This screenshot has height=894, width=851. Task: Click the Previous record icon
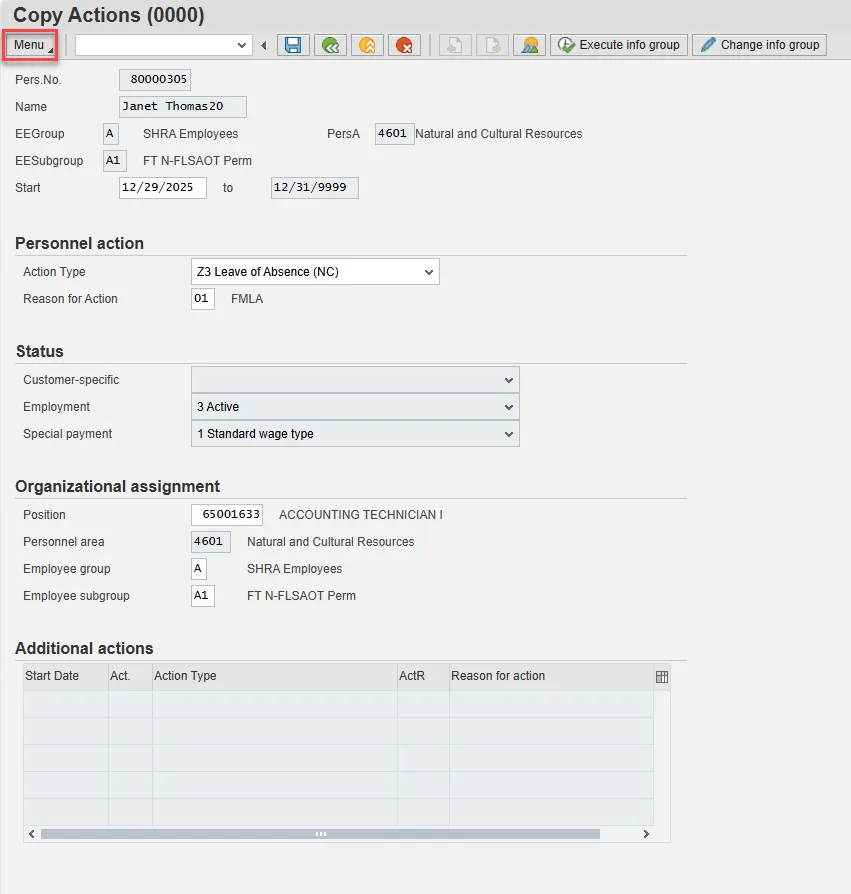(x=455, y=45)
